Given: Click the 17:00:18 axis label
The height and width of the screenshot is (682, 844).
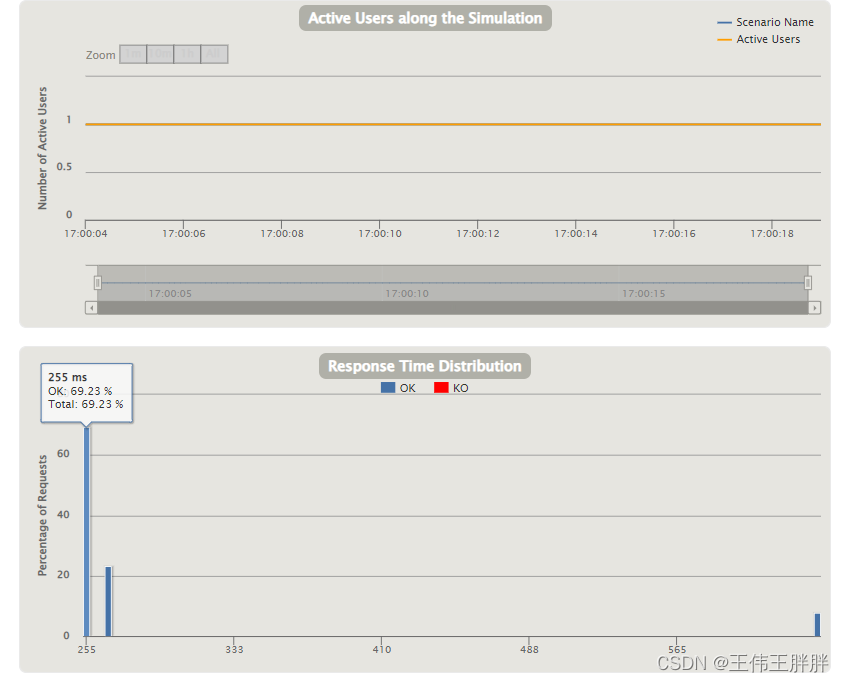Looking at the screenshot, I should 772,234.
